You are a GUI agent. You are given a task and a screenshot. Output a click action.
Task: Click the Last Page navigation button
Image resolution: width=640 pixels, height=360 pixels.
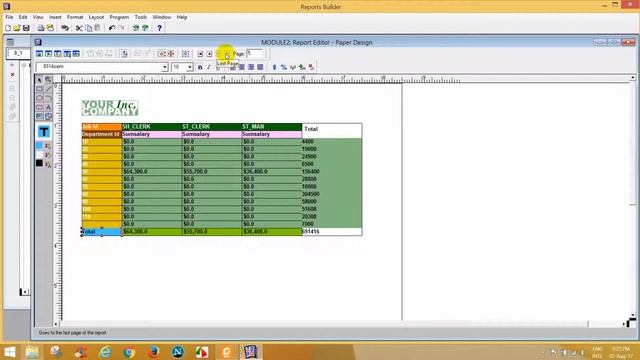click(x=227, y=54)
